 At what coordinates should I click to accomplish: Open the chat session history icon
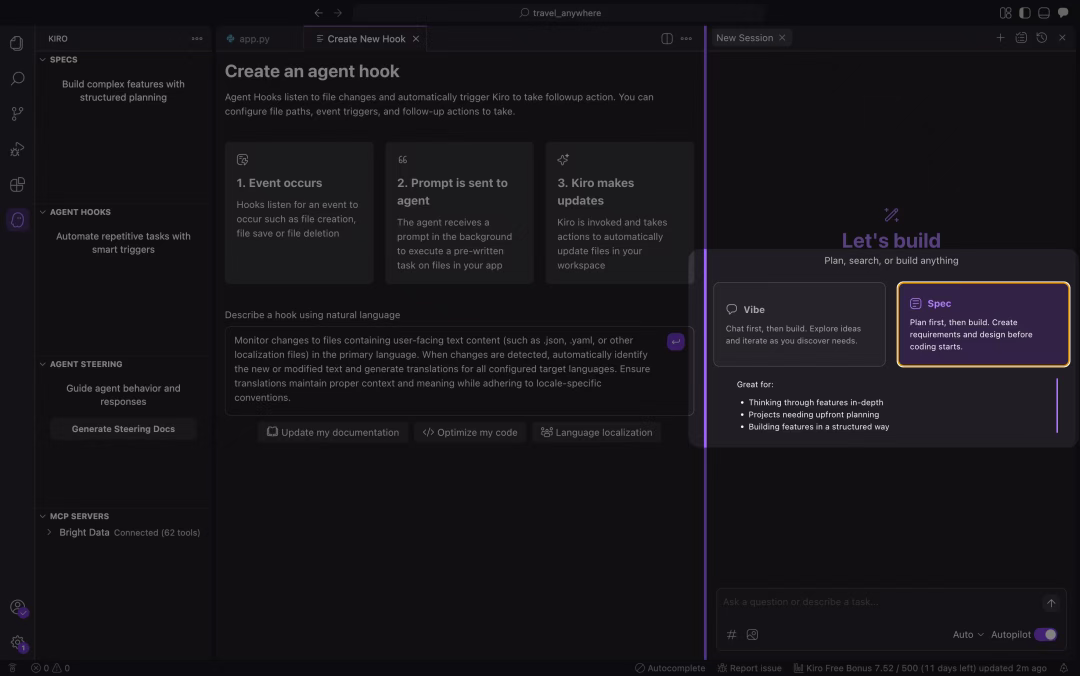pos(1041,38)
